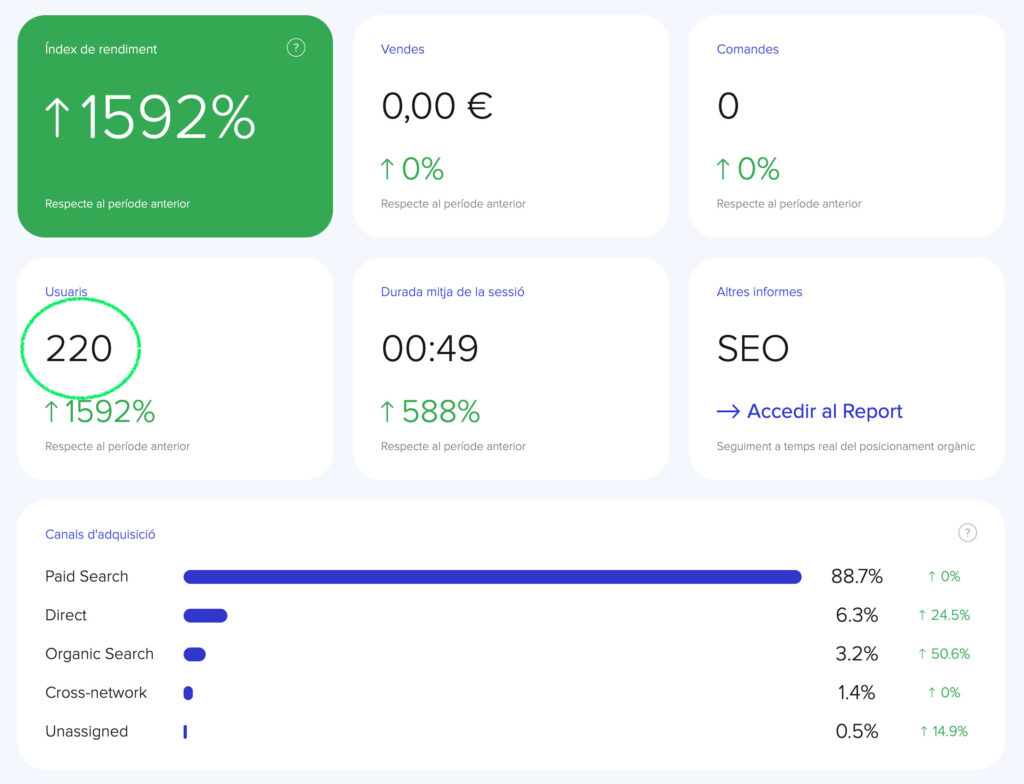Click the Organic Search channel bar
This screenshot has height=784, width=1024.
(194, 654)
